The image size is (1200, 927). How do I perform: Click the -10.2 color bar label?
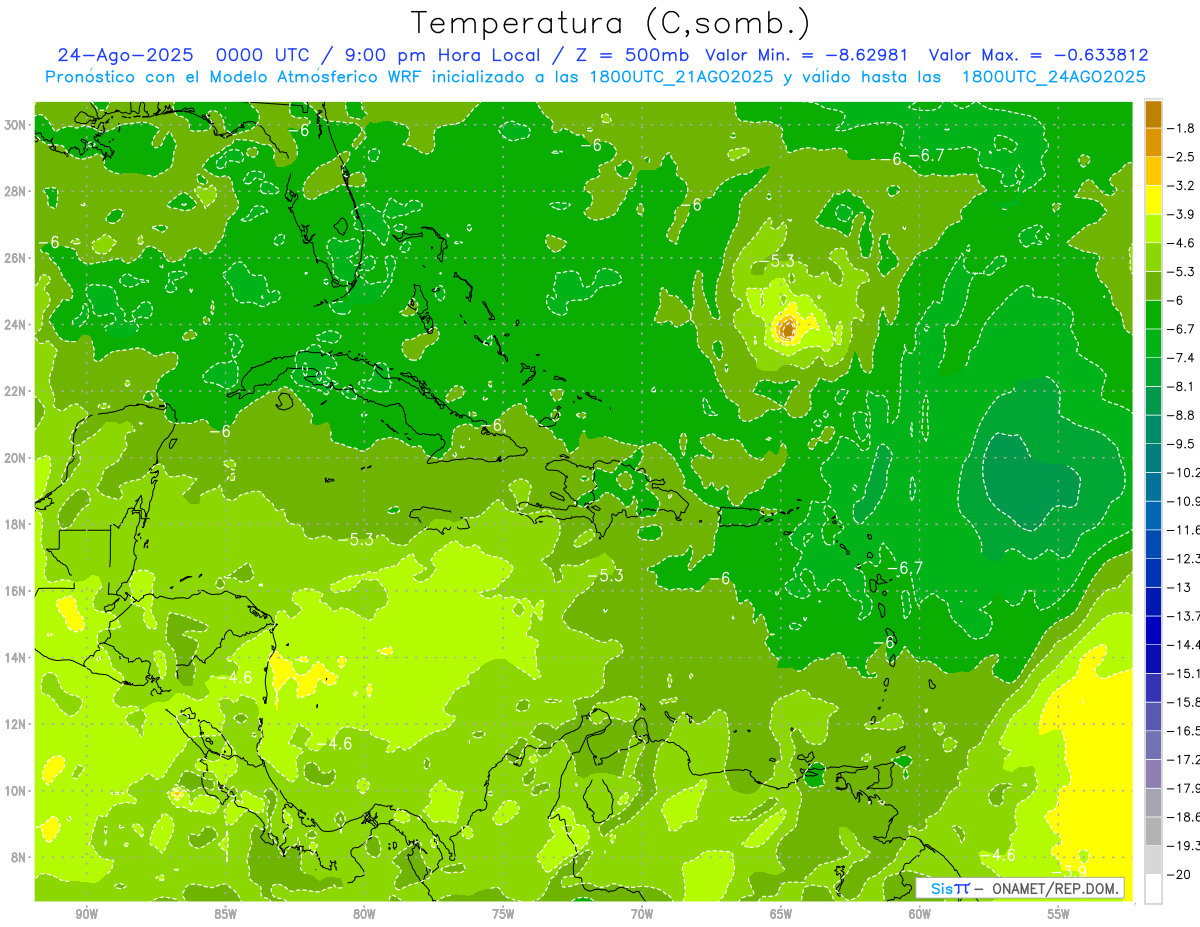click(x=1184, y=472)
